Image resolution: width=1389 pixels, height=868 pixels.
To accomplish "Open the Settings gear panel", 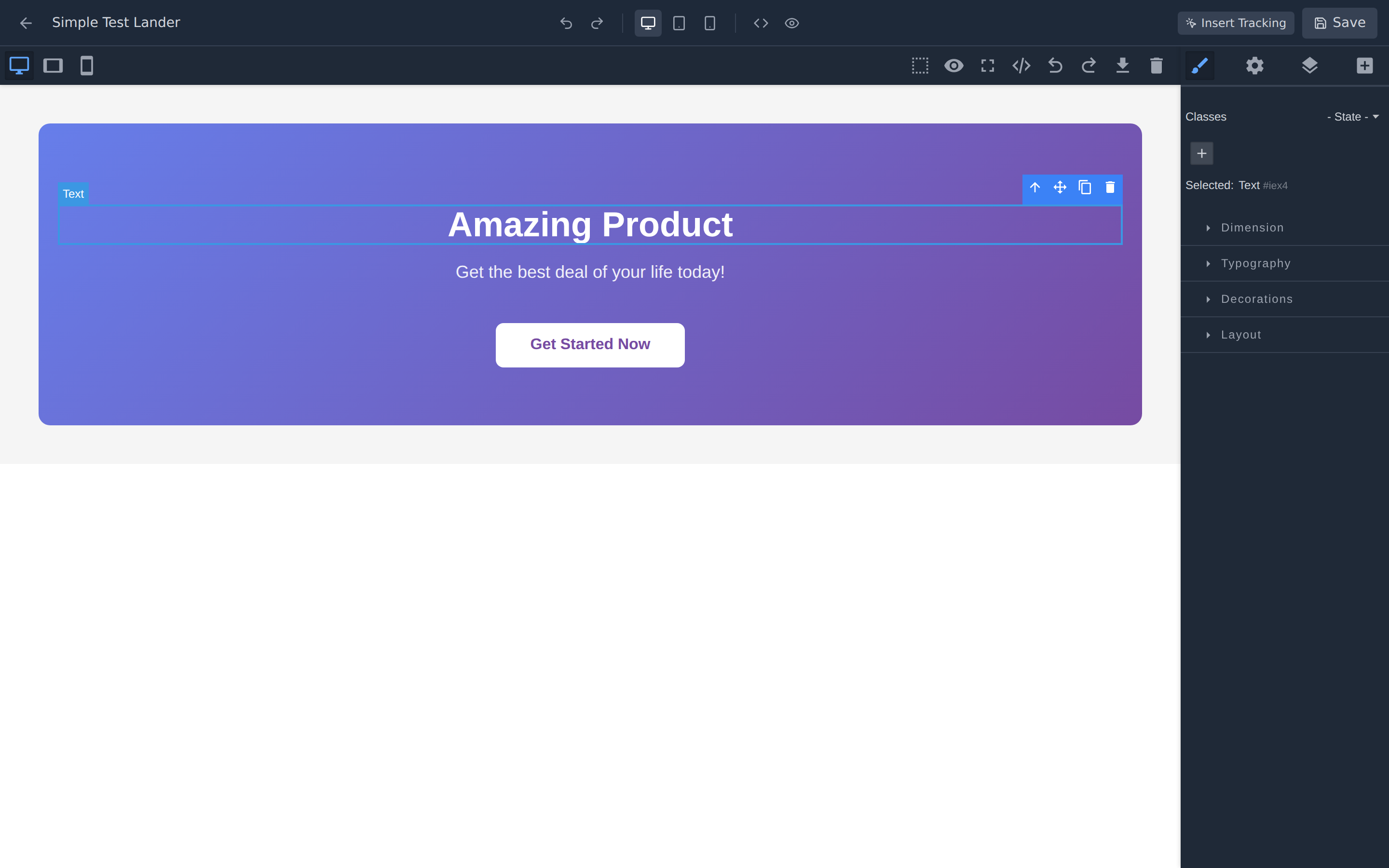I will [x=1255, y=66].
